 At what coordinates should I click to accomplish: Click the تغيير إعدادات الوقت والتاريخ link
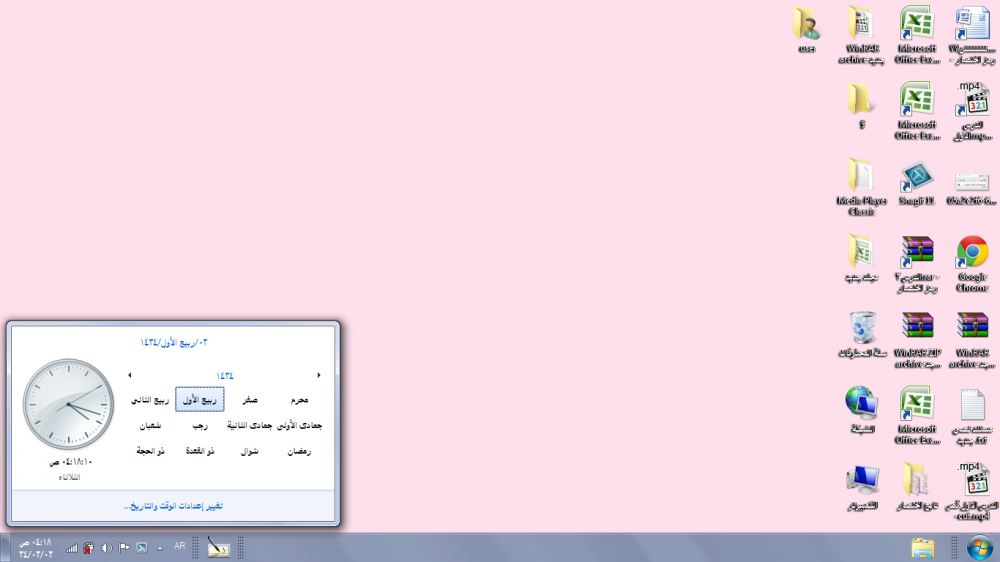coord(172,506)
